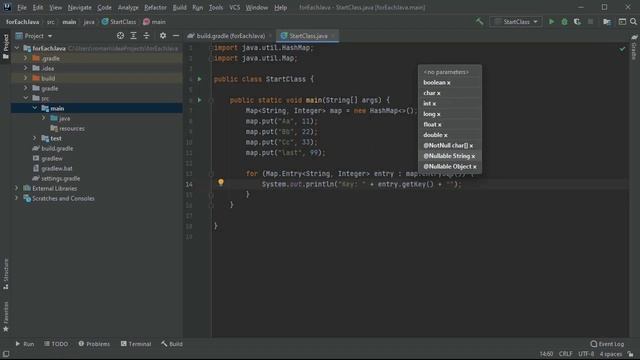Click tool window quick access icon bottom-left
This screenshot has height=360, width=640.
6,354
